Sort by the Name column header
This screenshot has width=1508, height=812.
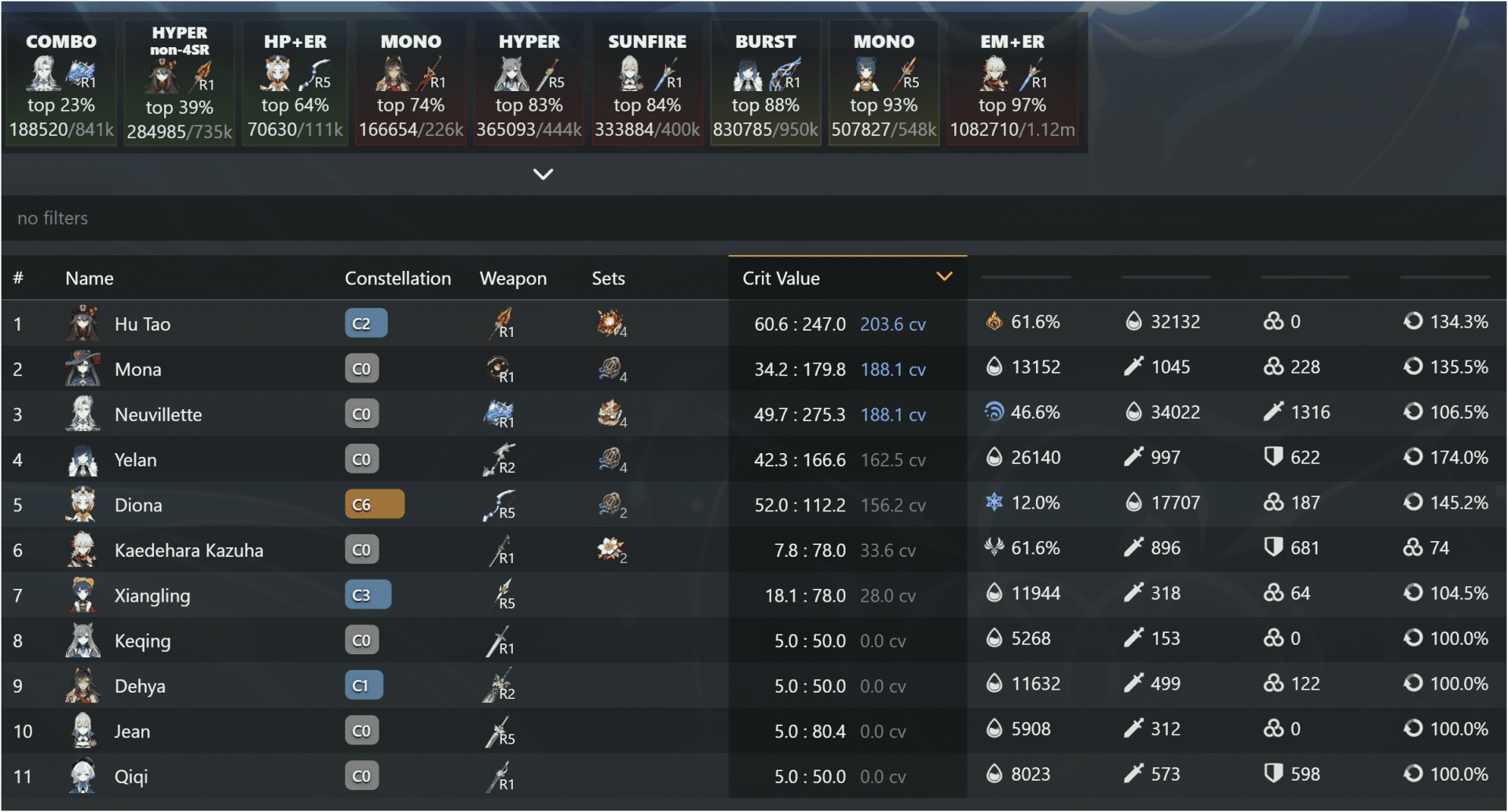pyautogui.click(x=90, y=279)
